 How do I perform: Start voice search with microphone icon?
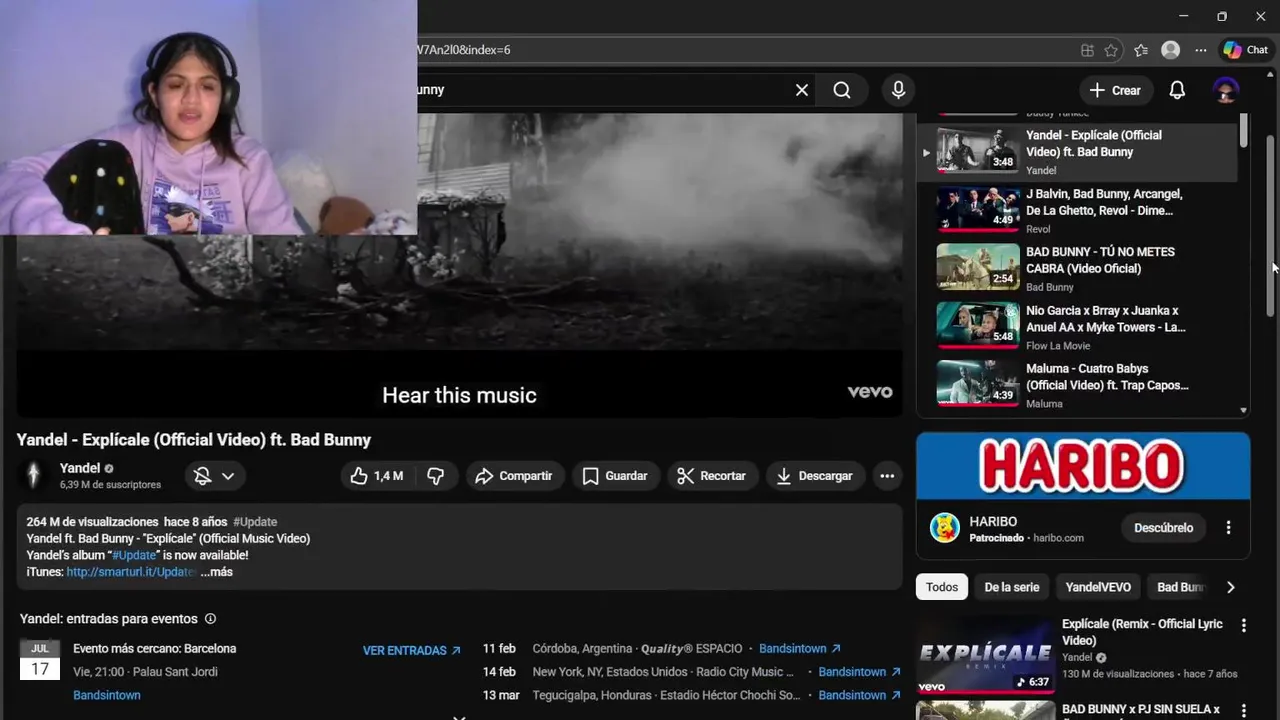point(898,90)
